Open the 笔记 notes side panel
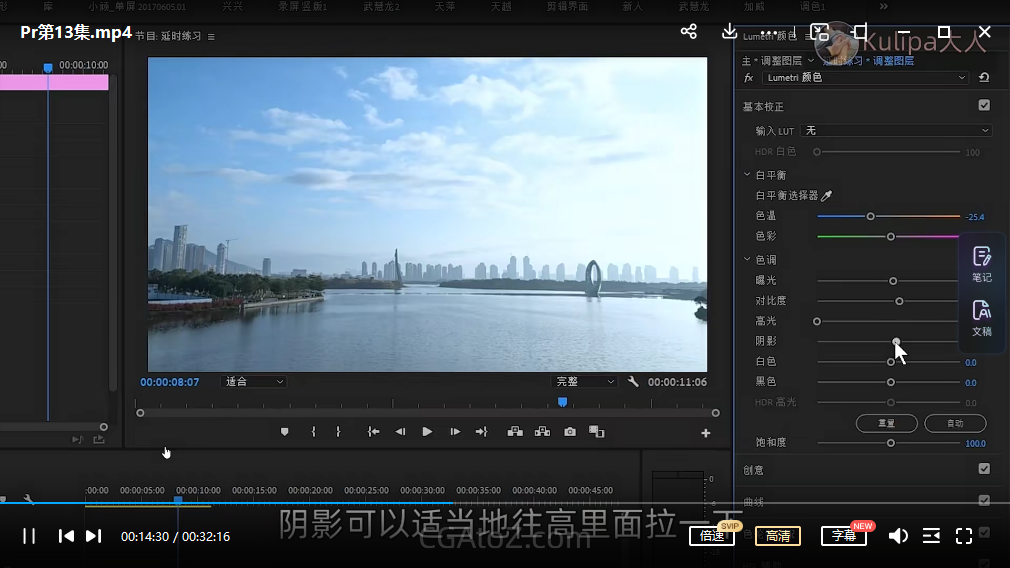Viewport: 1010px width, 568px height. tap(981, 264)
